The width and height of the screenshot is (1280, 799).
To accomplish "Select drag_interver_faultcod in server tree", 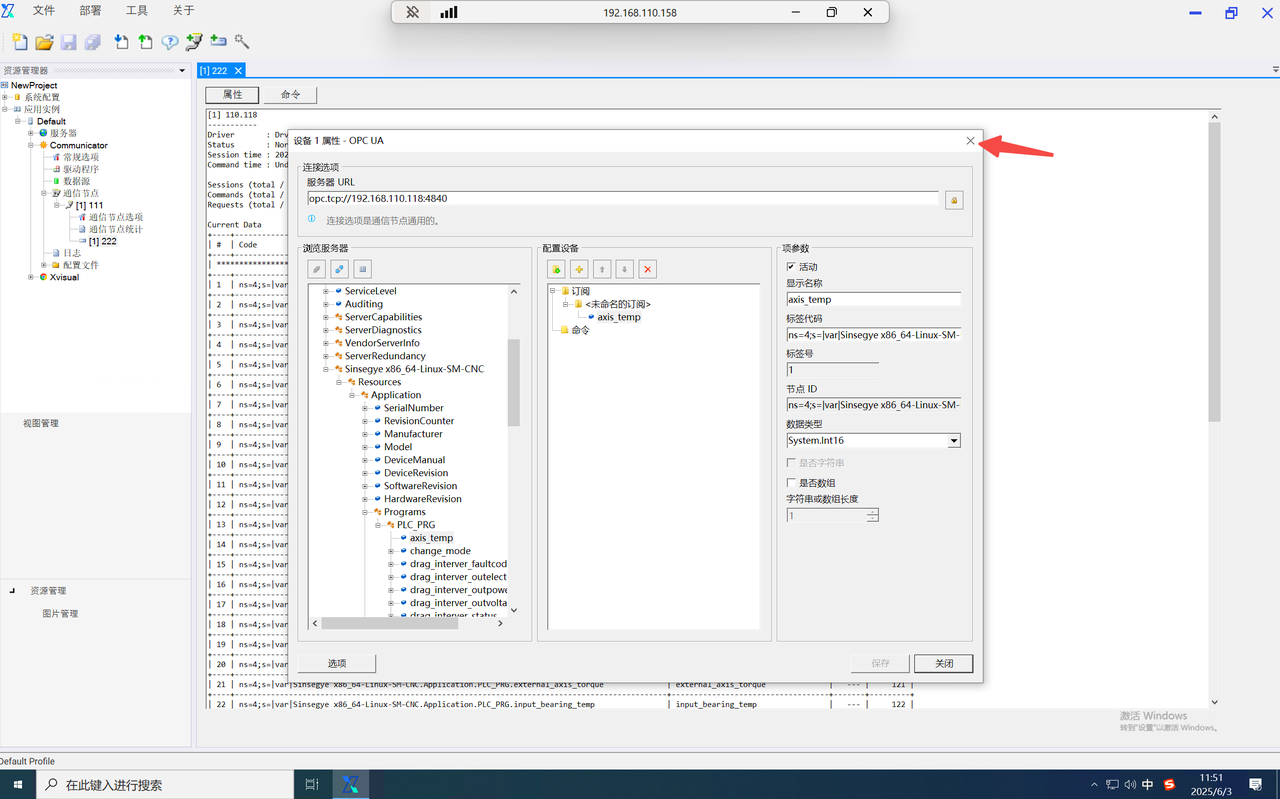I will (x=458, y=564).
